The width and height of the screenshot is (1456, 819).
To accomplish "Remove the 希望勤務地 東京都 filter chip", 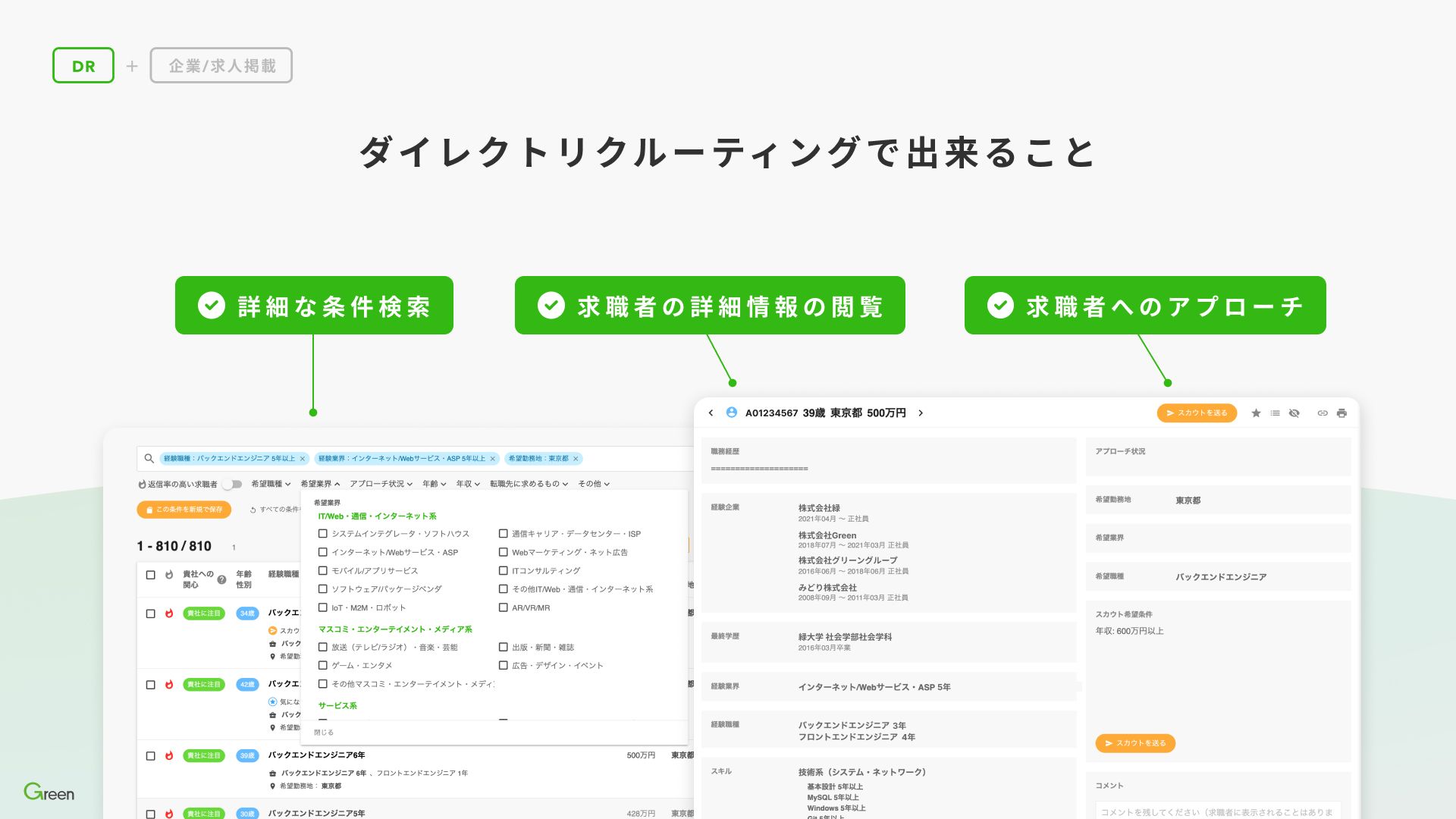I will [x=576, y=459].
